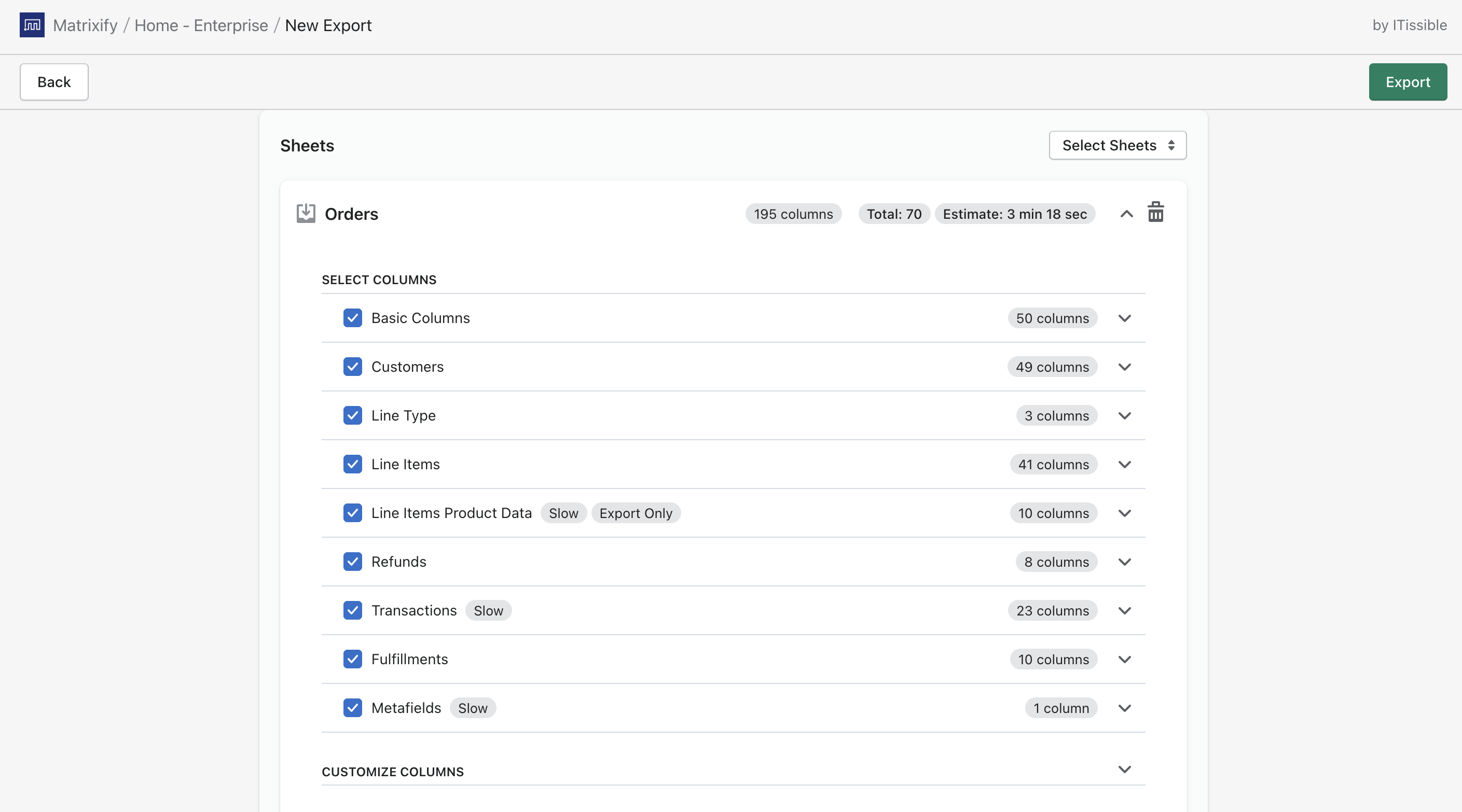The image size is (1462, 812).
Task: Click the 50 columns badge
Action: click(x=1052, y=318)
